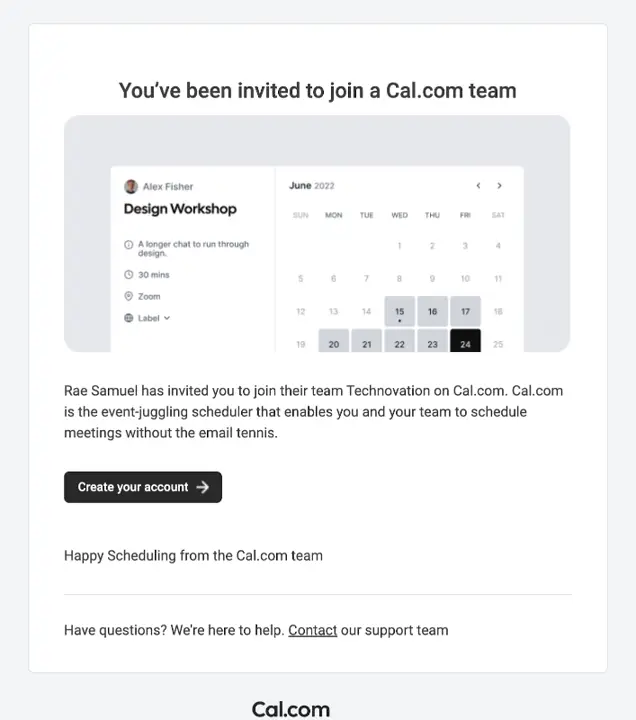Click the June 2022 month label

(311, 186)
